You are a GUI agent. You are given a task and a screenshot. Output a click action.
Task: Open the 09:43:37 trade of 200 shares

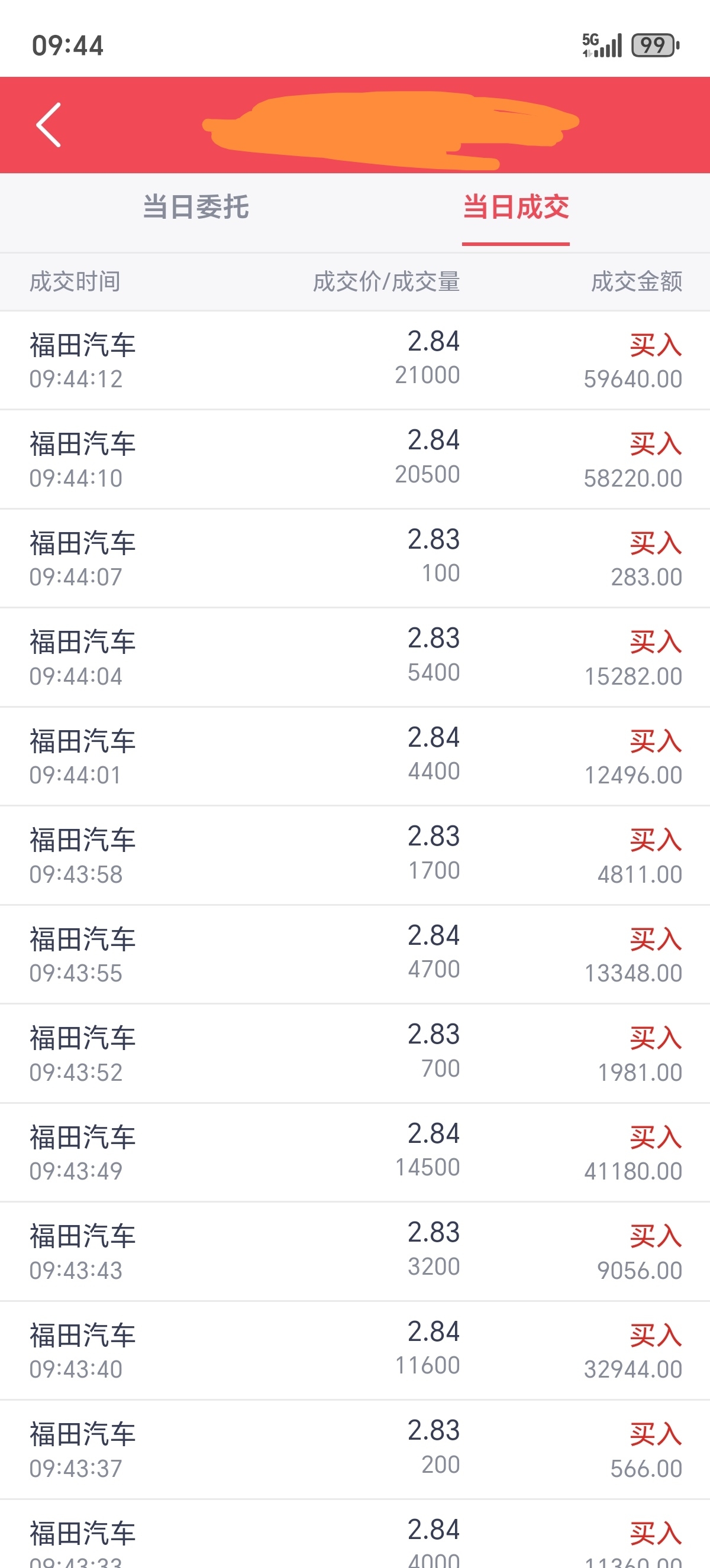[x=355, y=1449]
